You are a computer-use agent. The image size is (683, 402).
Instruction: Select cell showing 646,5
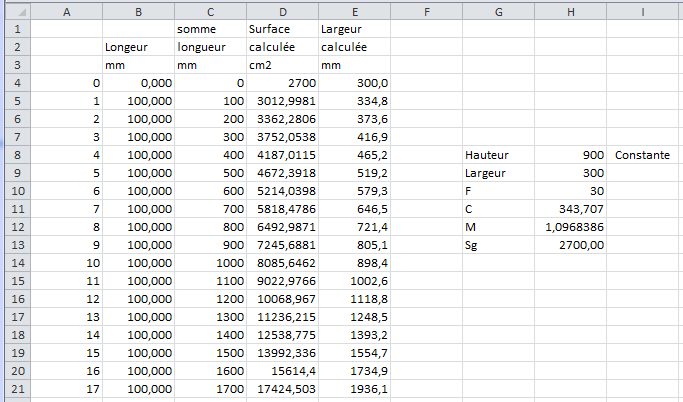pyautogui.click(x=355, y=209)
